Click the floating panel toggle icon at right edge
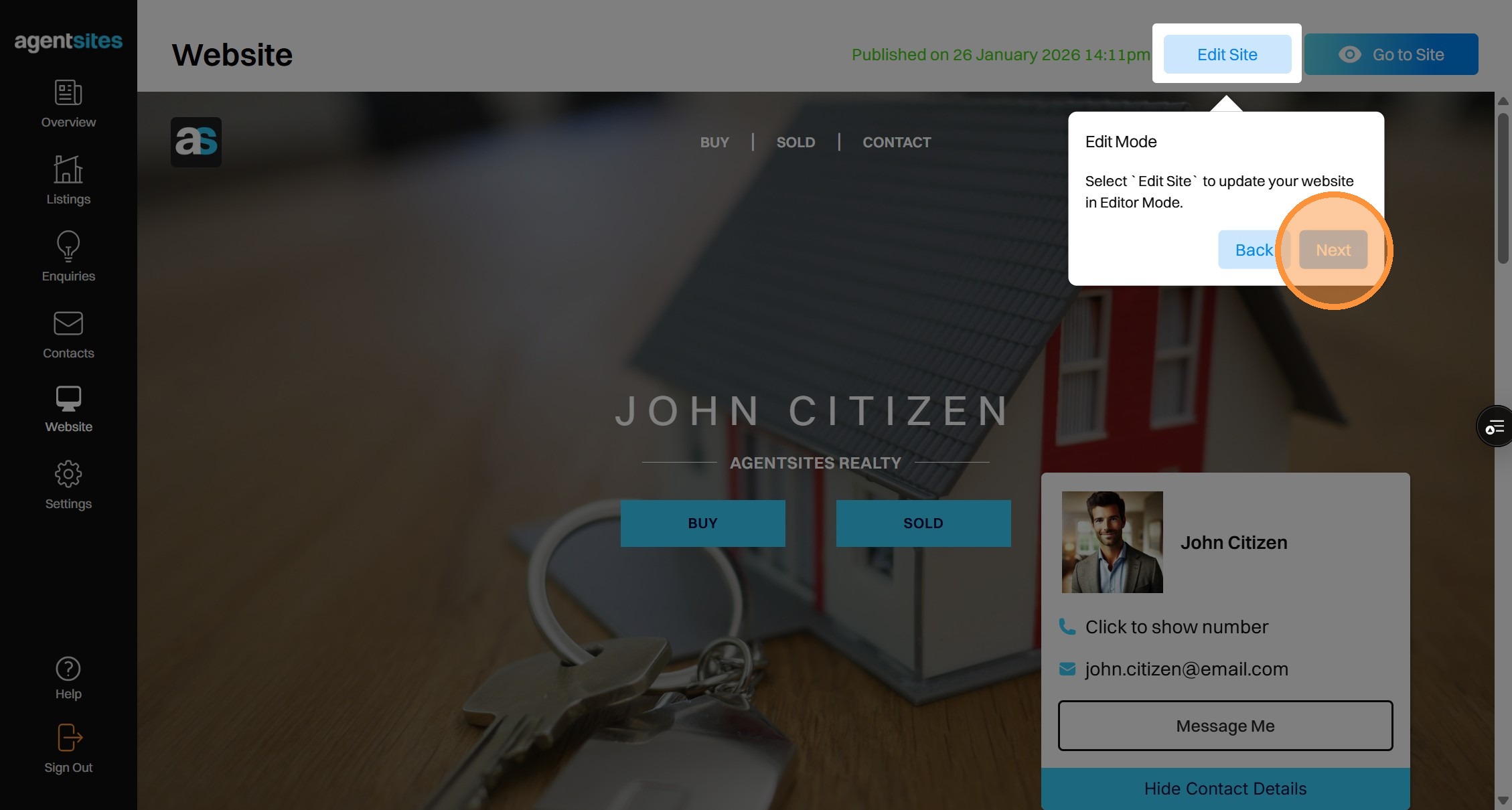The width and height of the screenshot is (1512, 810). coord(1495,426)
